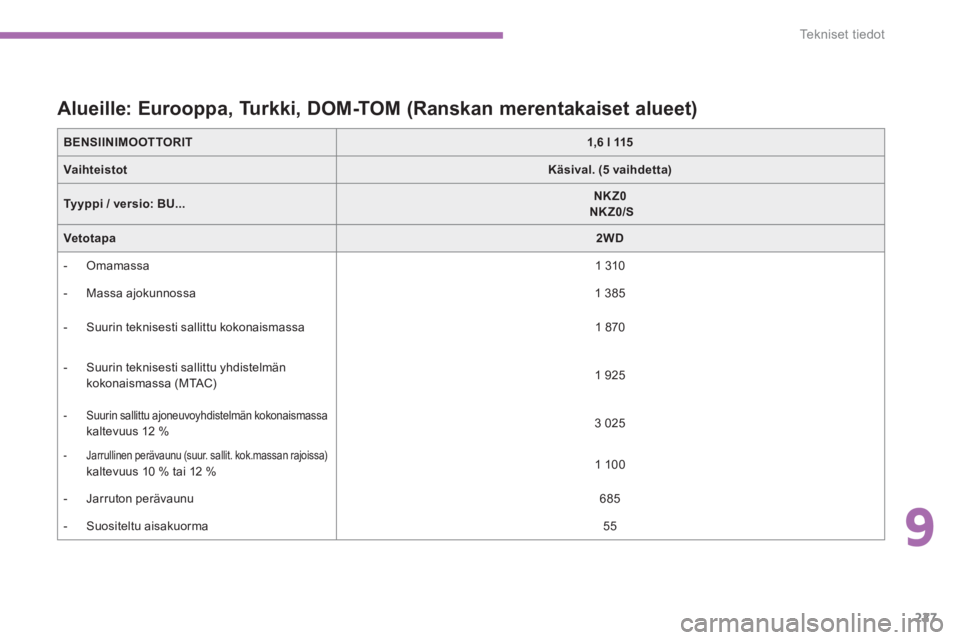Click the value '685'

(610, 499)
